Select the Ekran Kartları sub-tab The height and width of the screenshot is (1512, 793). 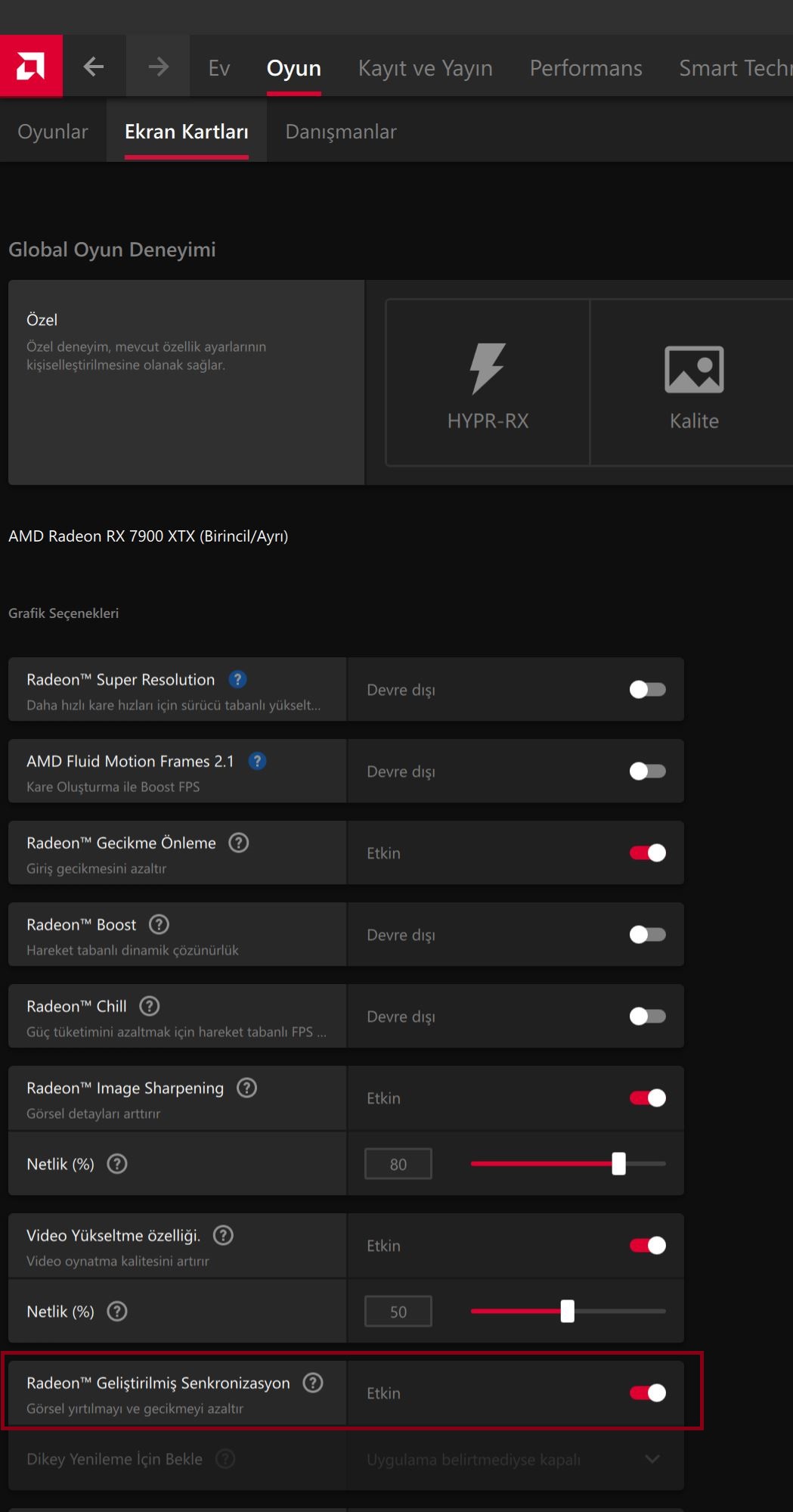click(x=187, y=132)
